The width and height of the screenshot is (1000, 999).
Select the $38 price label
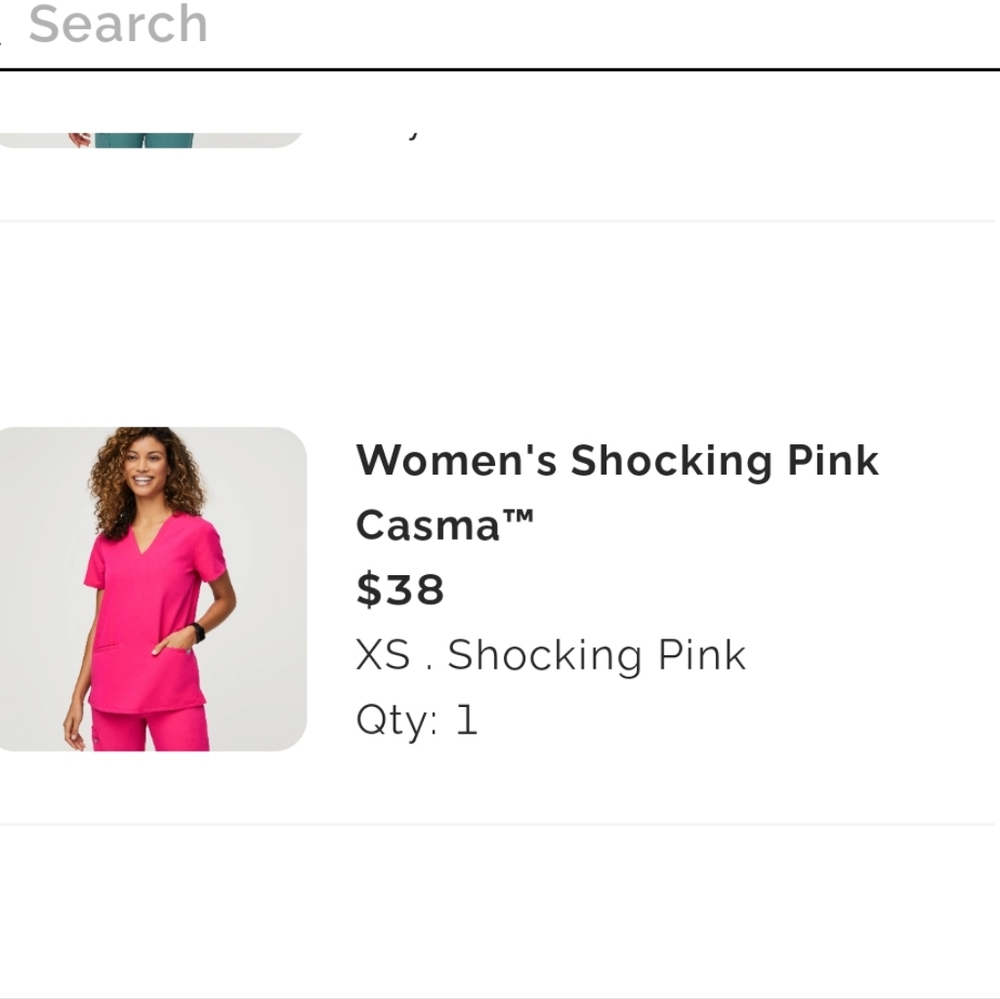[400, 590]
